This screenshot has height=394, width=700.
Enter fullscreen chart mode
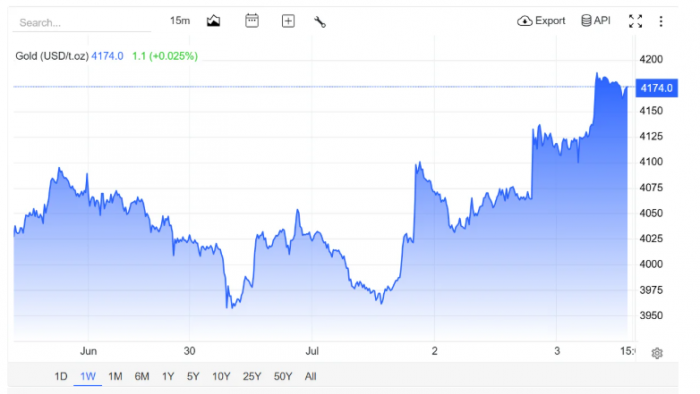(635, 21)
